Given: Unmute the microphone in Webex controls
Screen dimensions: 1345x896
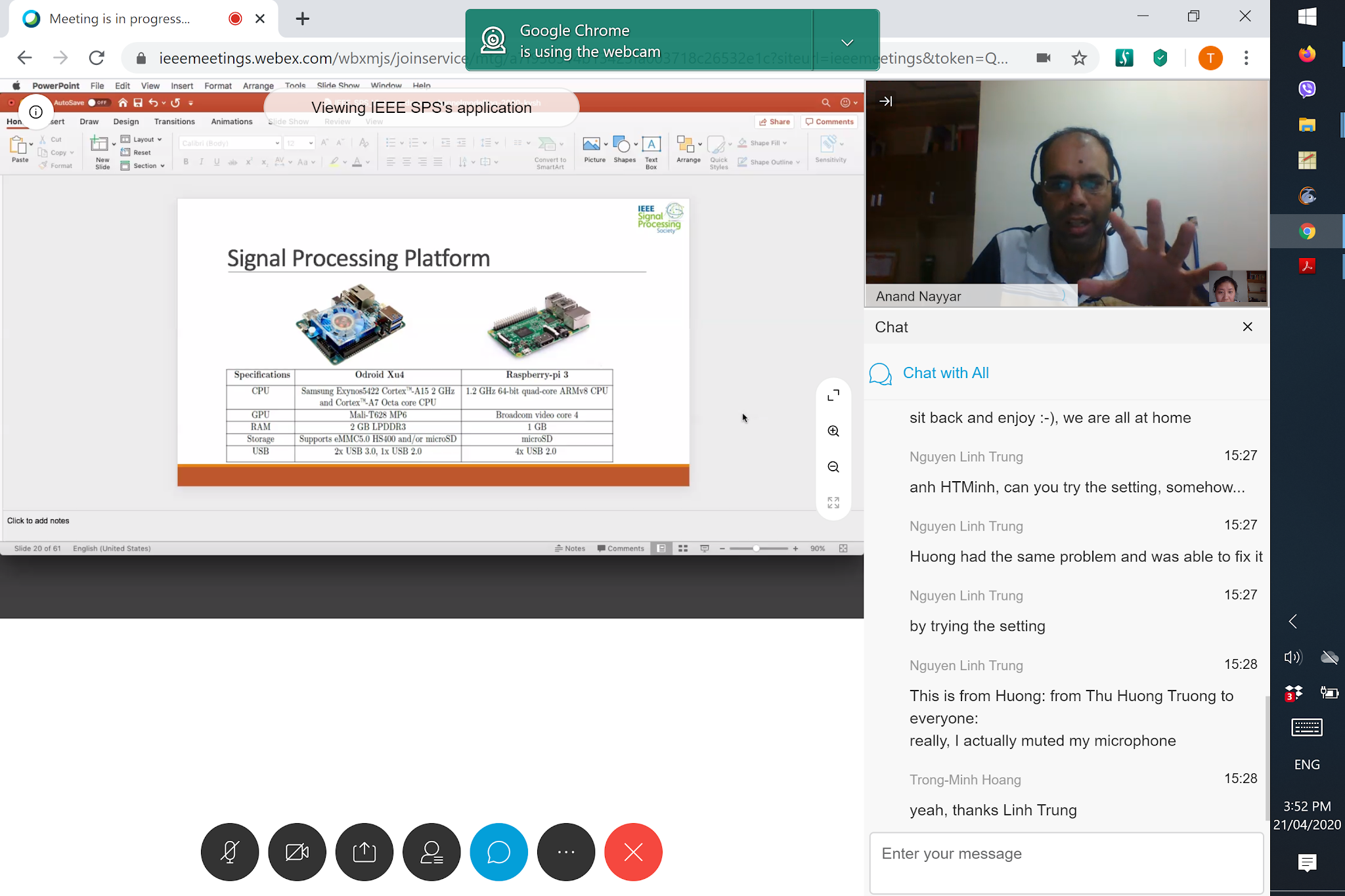Looking at the screenshot, I should [x=230, y=852].
